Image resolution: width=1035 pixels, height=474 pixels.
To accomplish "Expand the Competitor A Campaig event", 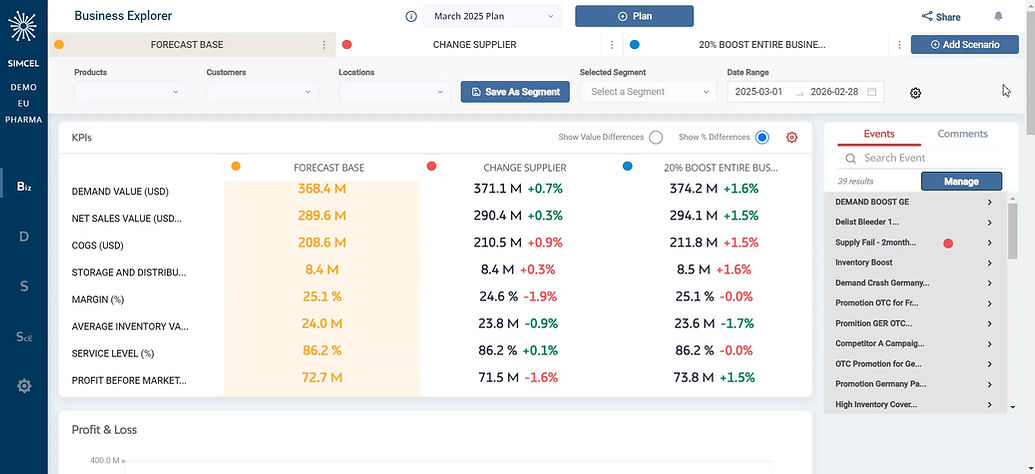I will pyautogui.click(x=989, y=344).
